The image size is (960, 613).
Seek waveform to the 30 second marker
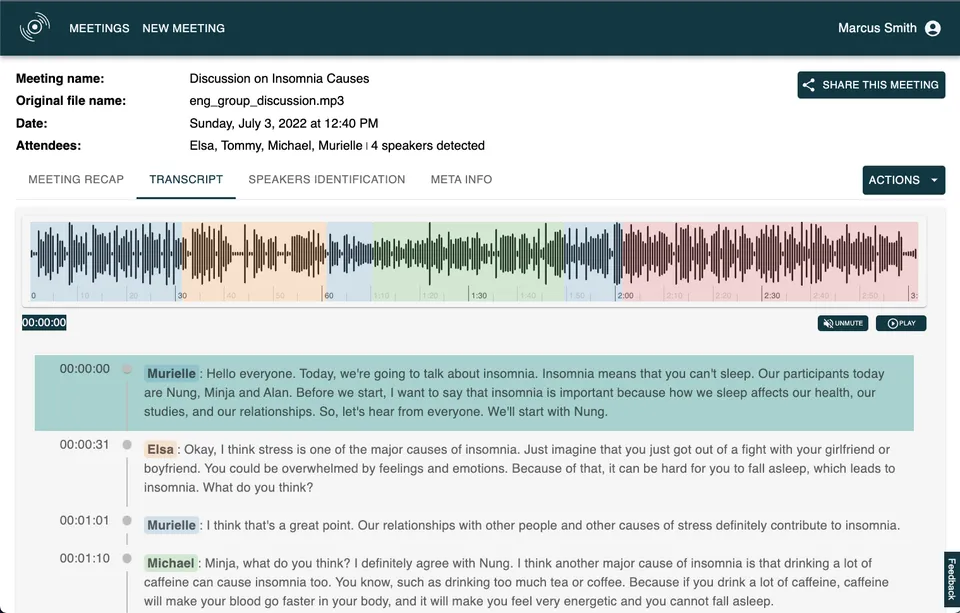point(182,295)
